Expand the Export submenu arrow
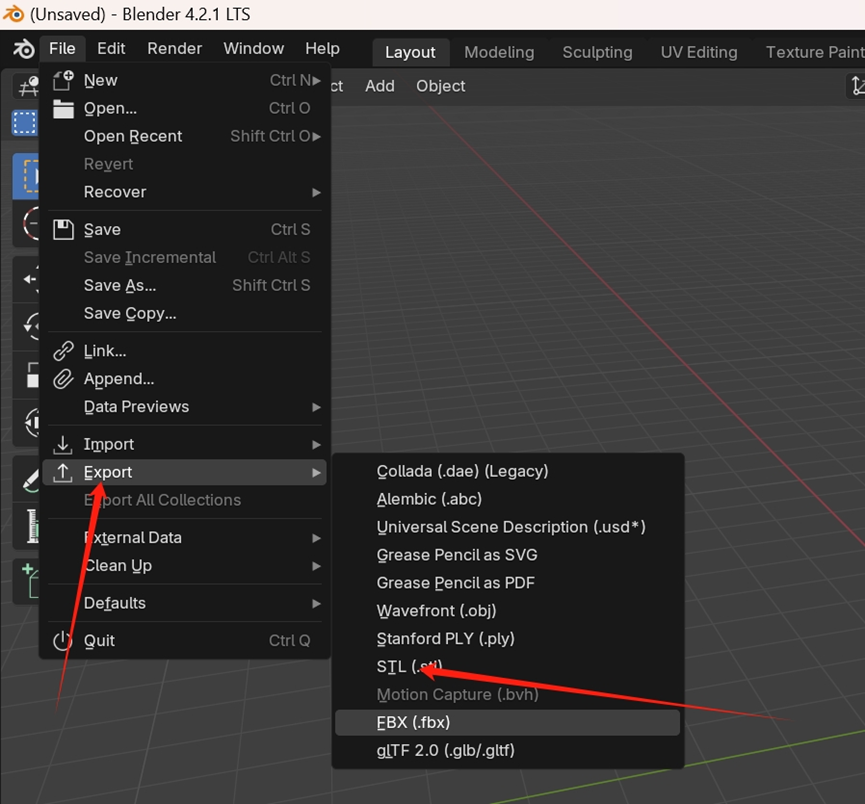Image resolution: width=865 pixels, height=804 pixels. (316, 473)
